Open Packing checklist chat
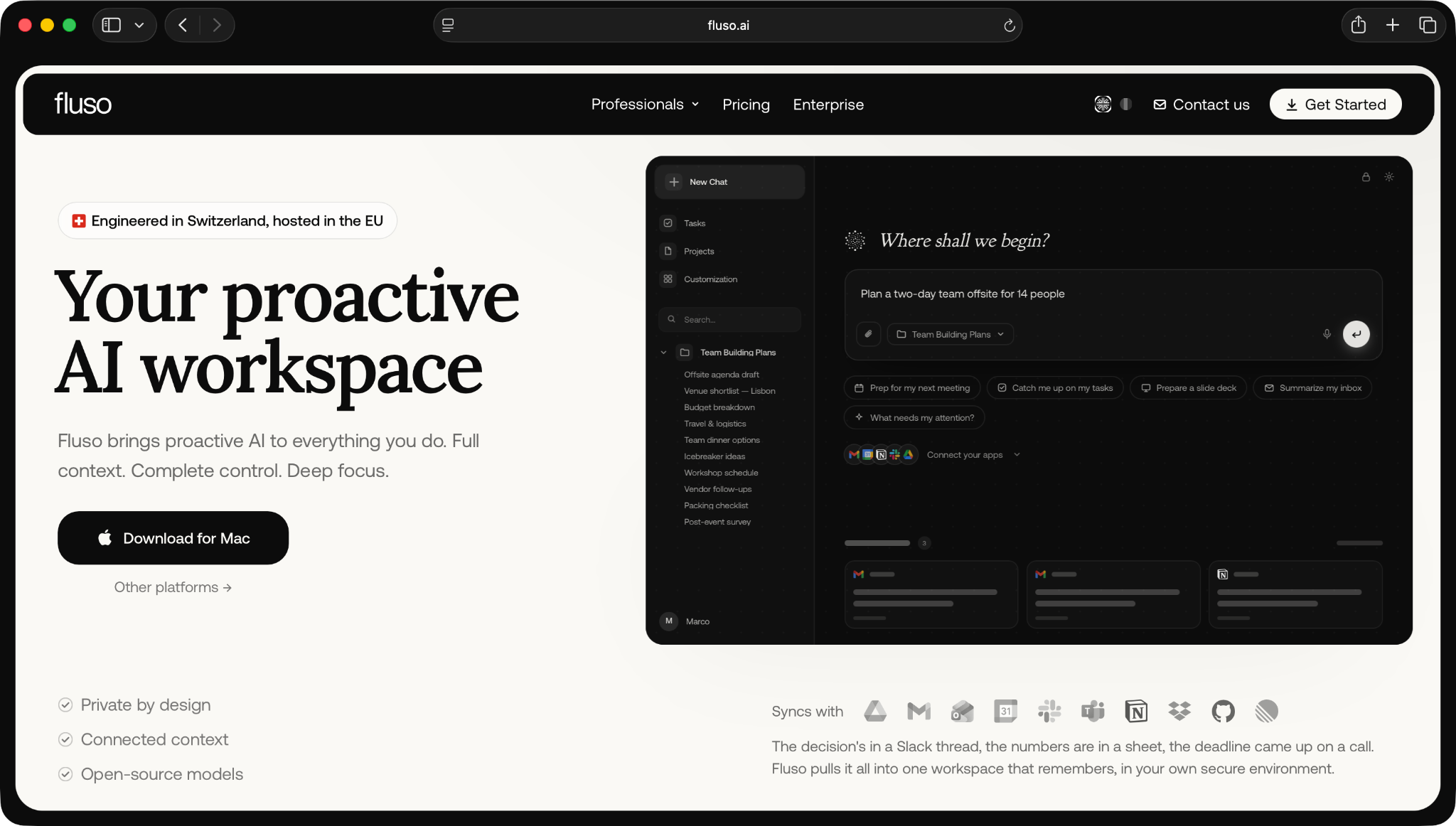Image resolution: width=1456 pixels, height=826 pixels. [x=716, y=505]
